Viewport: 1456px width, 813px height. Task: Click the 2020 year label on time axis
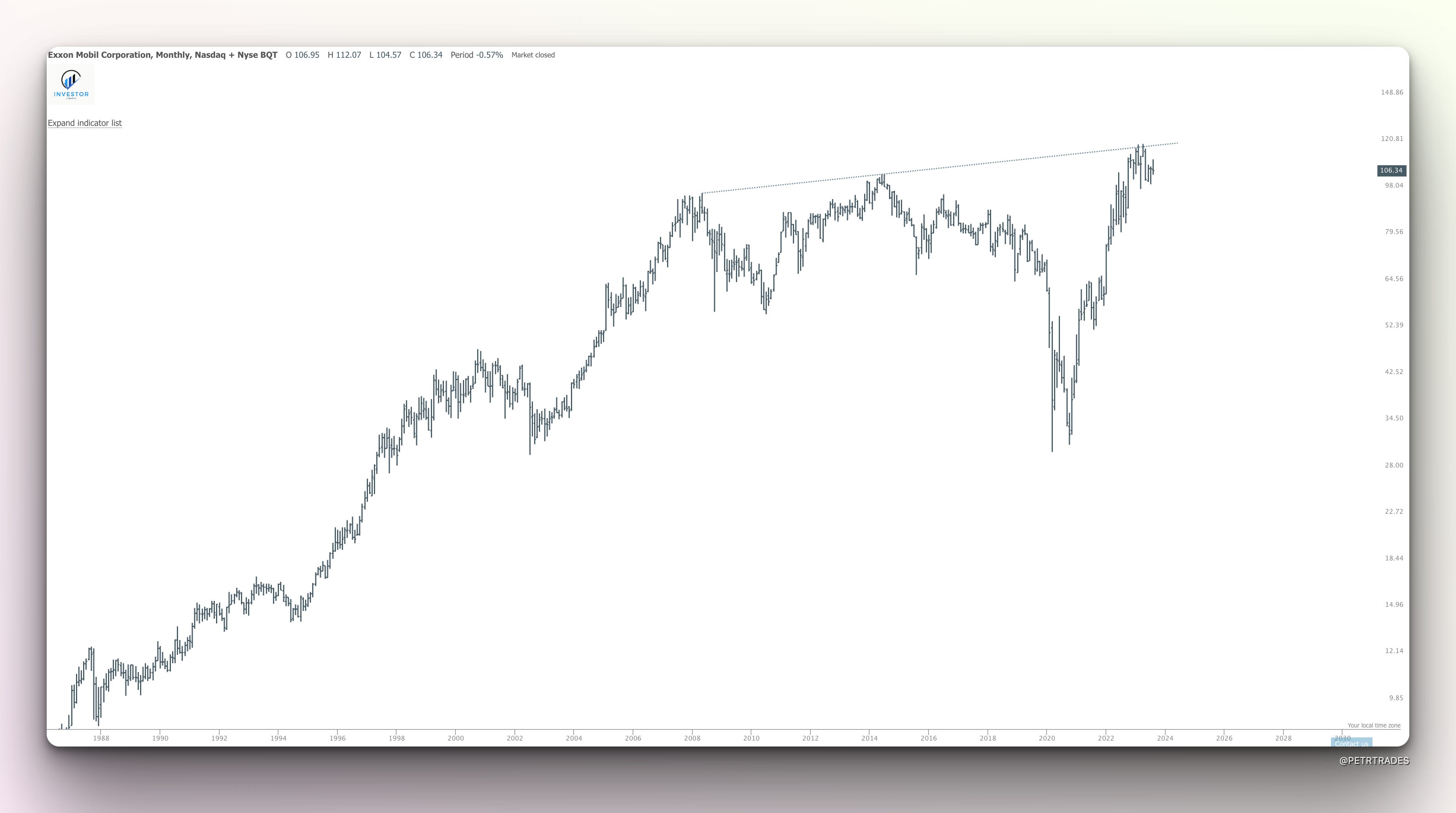[x=1047, y=738]
